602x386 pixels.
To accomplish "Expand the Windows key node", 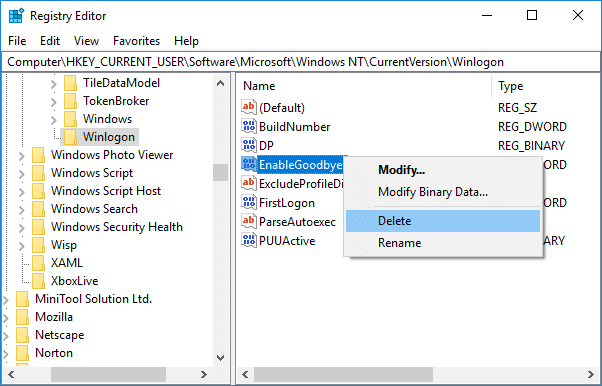I will pos(54,120).
